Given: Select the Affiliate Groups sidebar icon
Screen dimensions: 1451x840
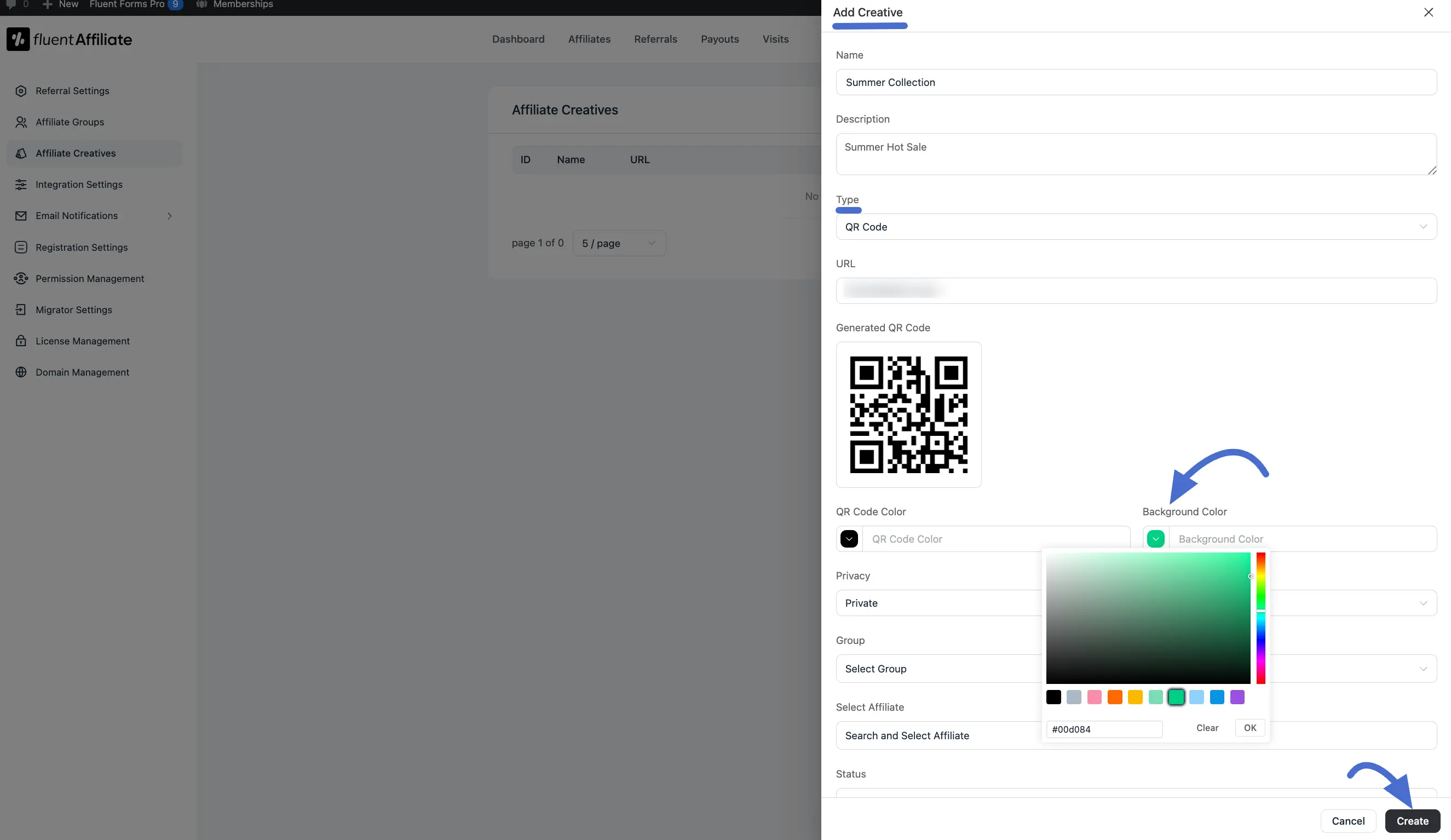Looking at the screenshot, I should (21, 122).
